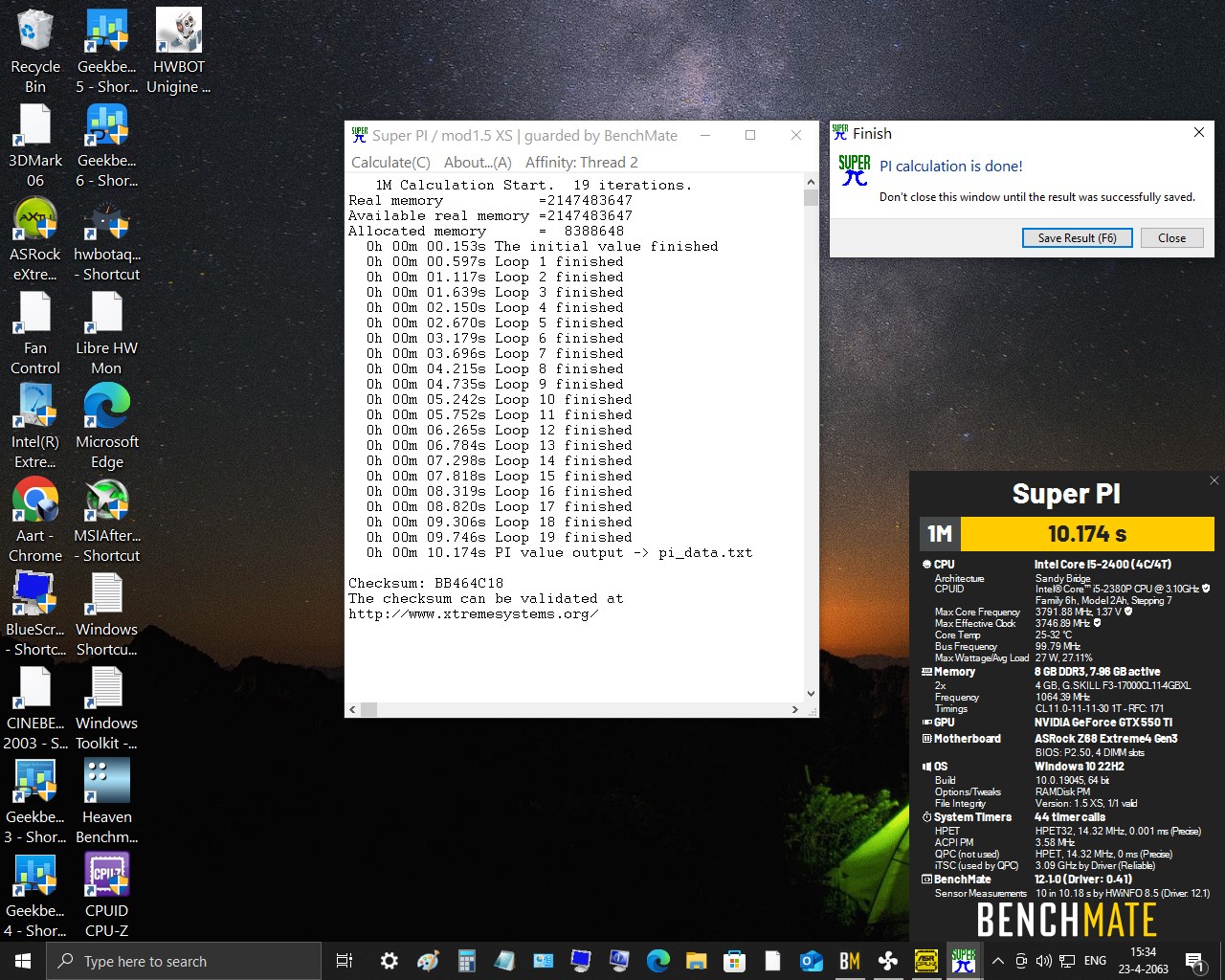This screenshot has width=1225, height=980.
Task: Open Calculator from the taskbar
Action: pos(466,961)
